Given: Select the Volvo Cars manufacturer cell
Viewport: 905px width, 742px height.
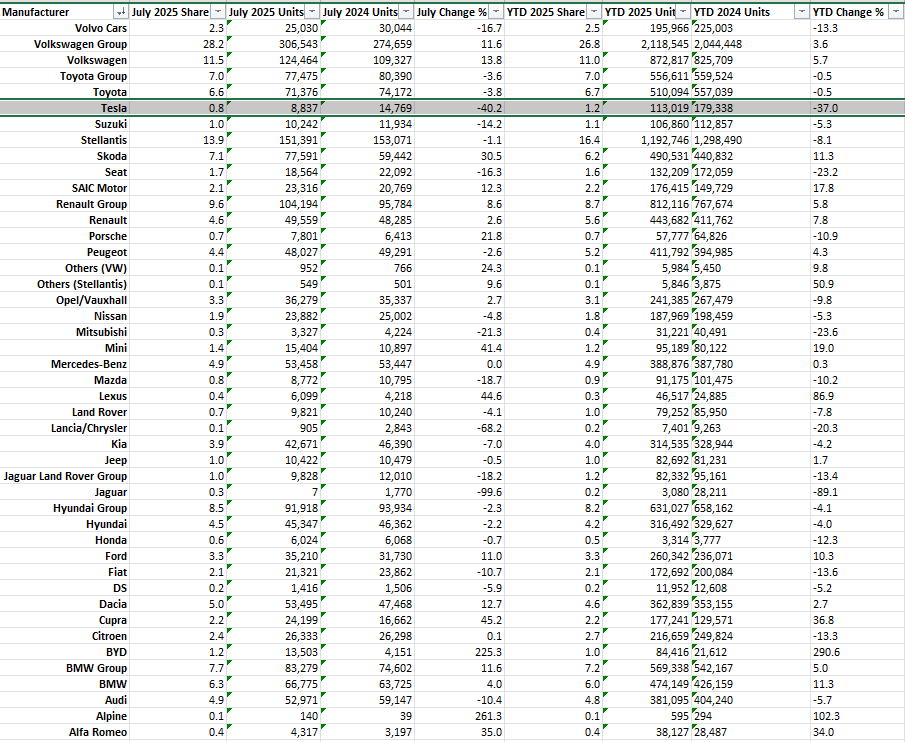Looking at the screenshot, I should click(x=65, y=28).
